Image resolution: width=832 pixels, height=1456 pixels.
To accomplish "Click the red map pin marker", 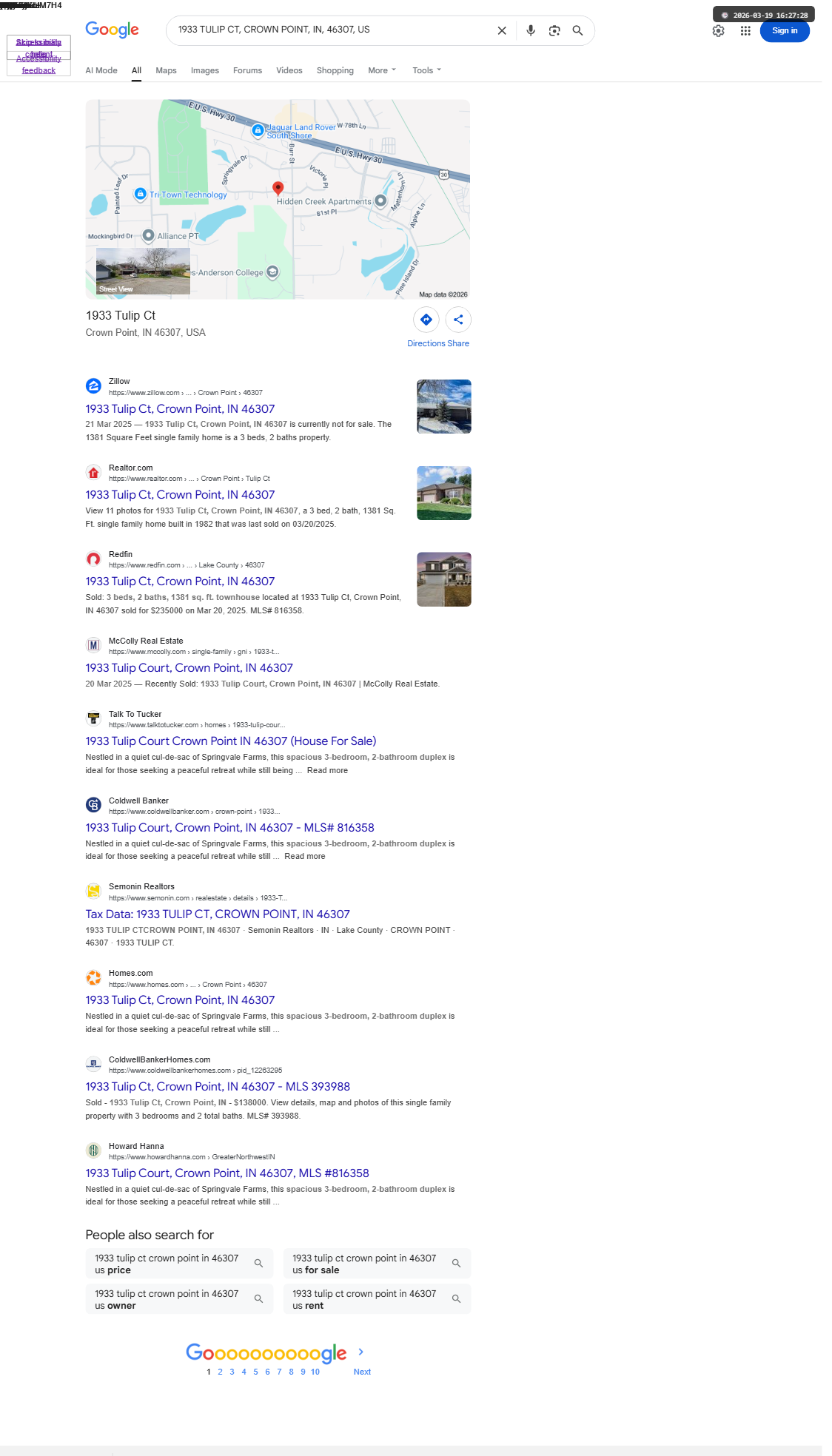I will click(x=278, y=189).
